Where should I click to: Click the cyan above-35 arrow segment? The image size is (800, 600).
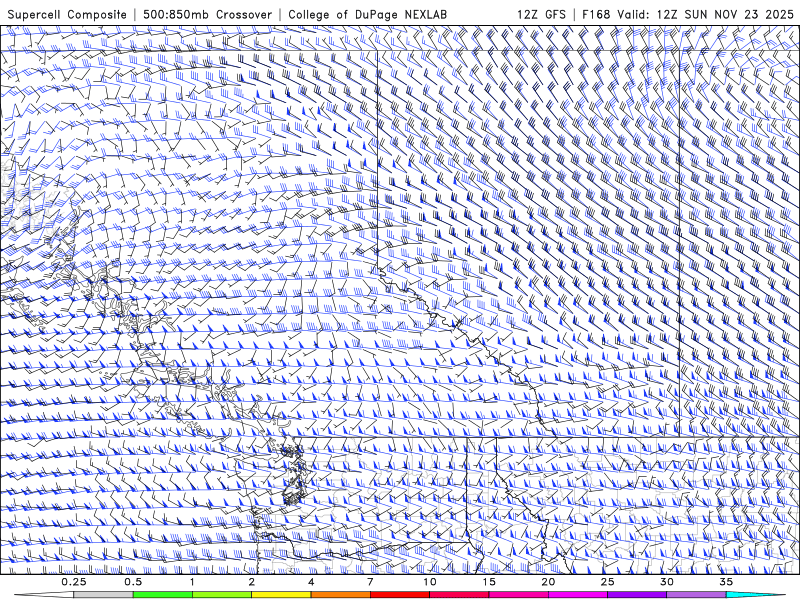755,595
